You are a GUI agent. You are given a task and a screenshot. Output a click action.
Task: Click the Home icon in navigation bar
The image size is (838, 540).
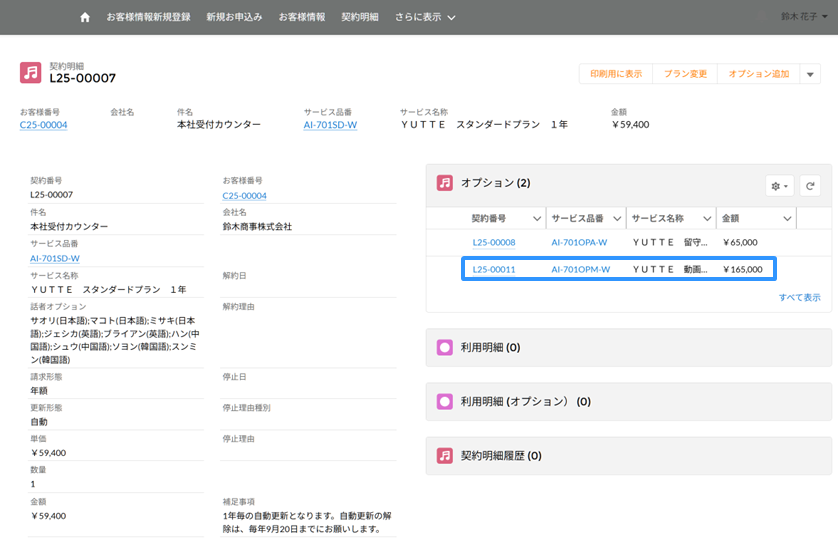click(x=84, y=17)
